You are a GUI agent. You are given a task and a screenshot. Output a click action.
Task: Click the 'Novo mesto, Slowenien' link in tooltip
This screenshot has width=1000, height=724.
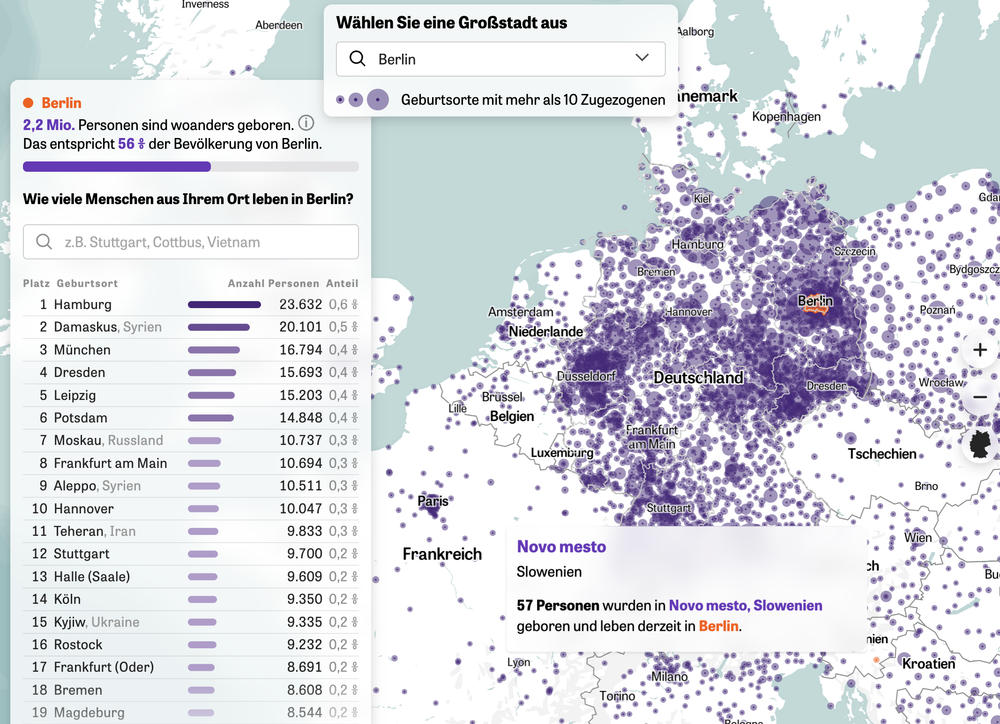click(745, 606)
